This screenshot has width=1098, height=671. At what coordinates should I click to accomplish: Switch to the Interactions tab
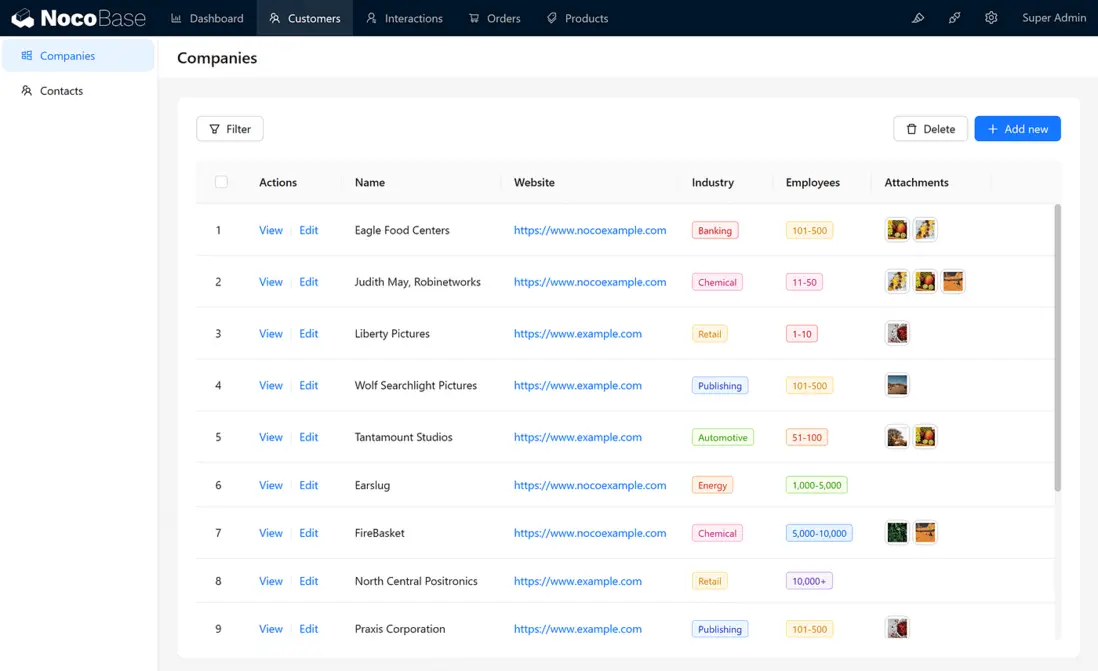coord(404,18)
